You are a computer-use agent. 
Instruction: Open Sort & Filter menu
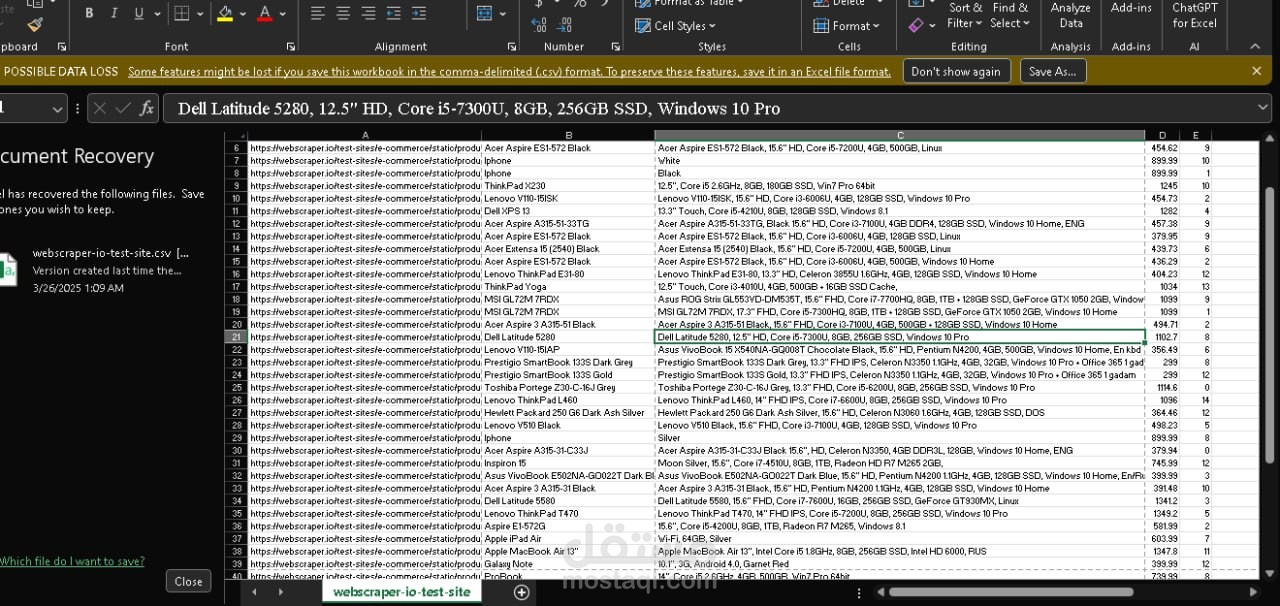(x=966, y=15)
